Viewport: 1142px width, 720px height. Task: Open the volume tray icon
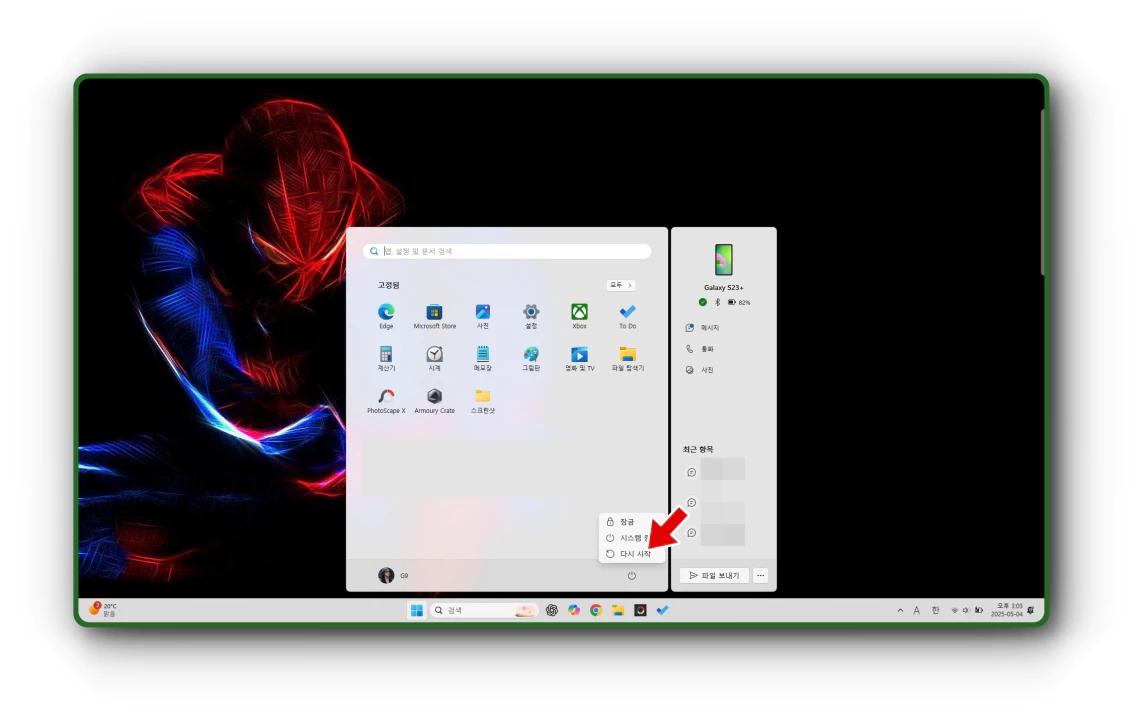[x=966, y=611]
